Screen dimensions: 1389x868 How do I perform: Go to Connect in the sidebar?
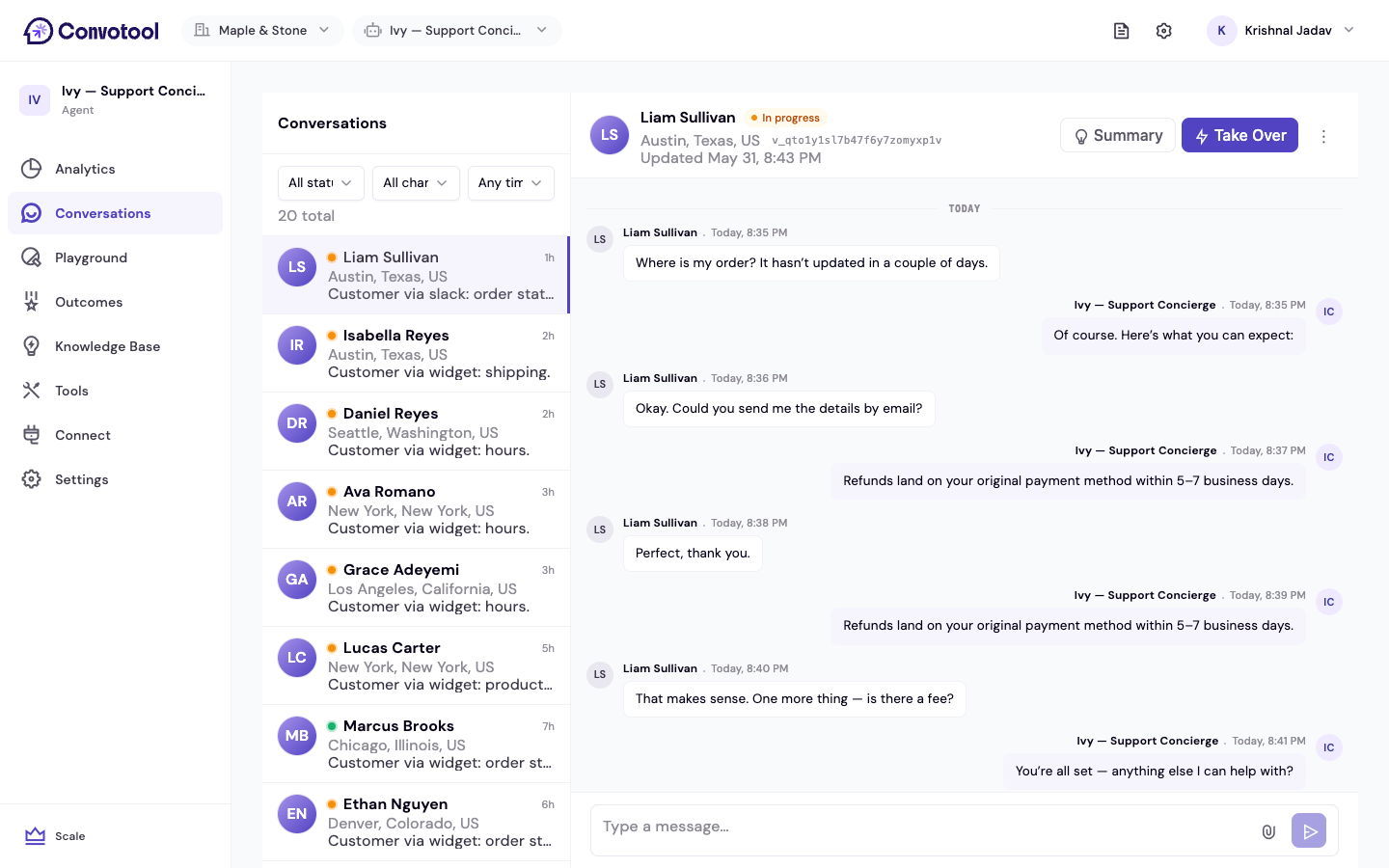116,435
